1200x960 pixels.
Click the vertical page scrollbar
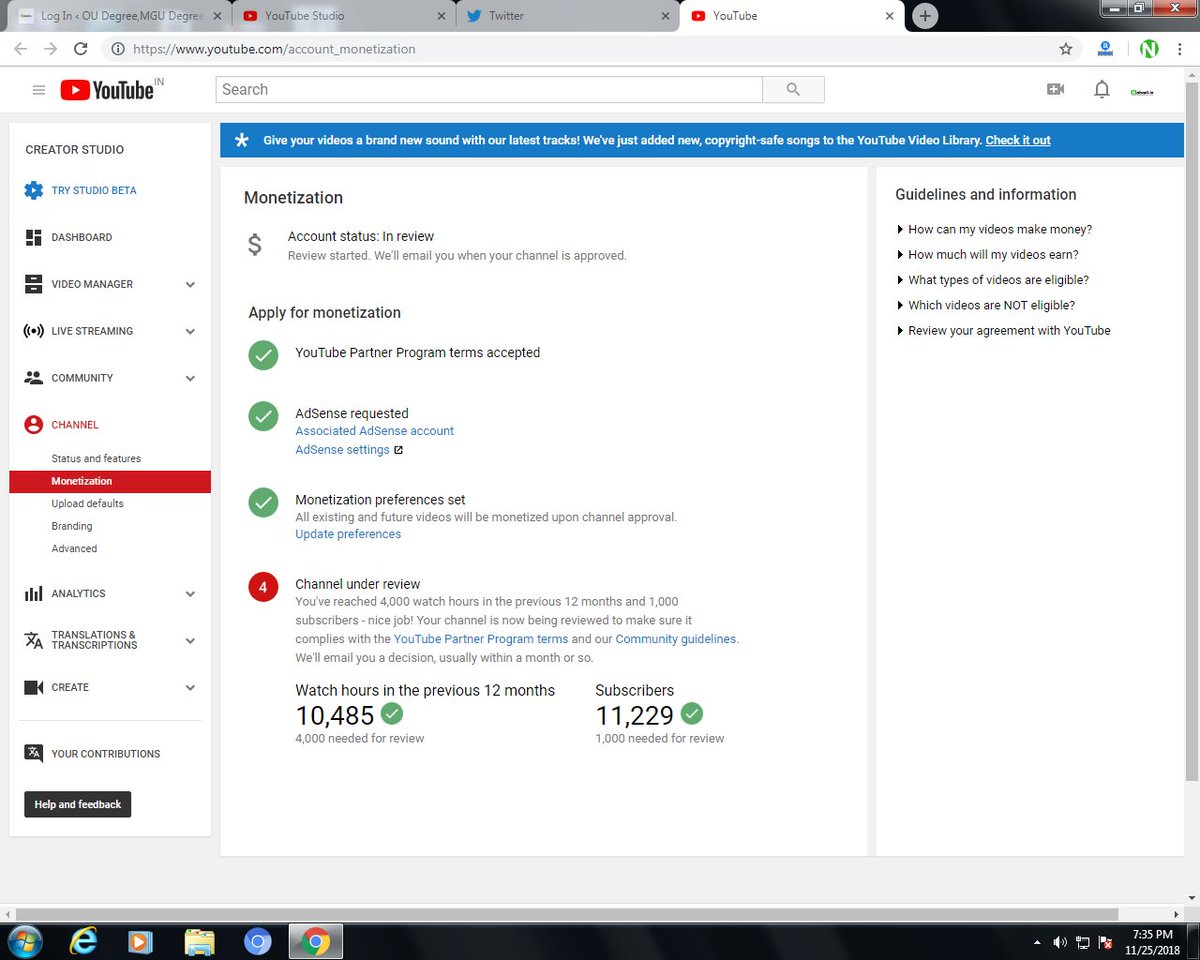[x=1191, y=430]
